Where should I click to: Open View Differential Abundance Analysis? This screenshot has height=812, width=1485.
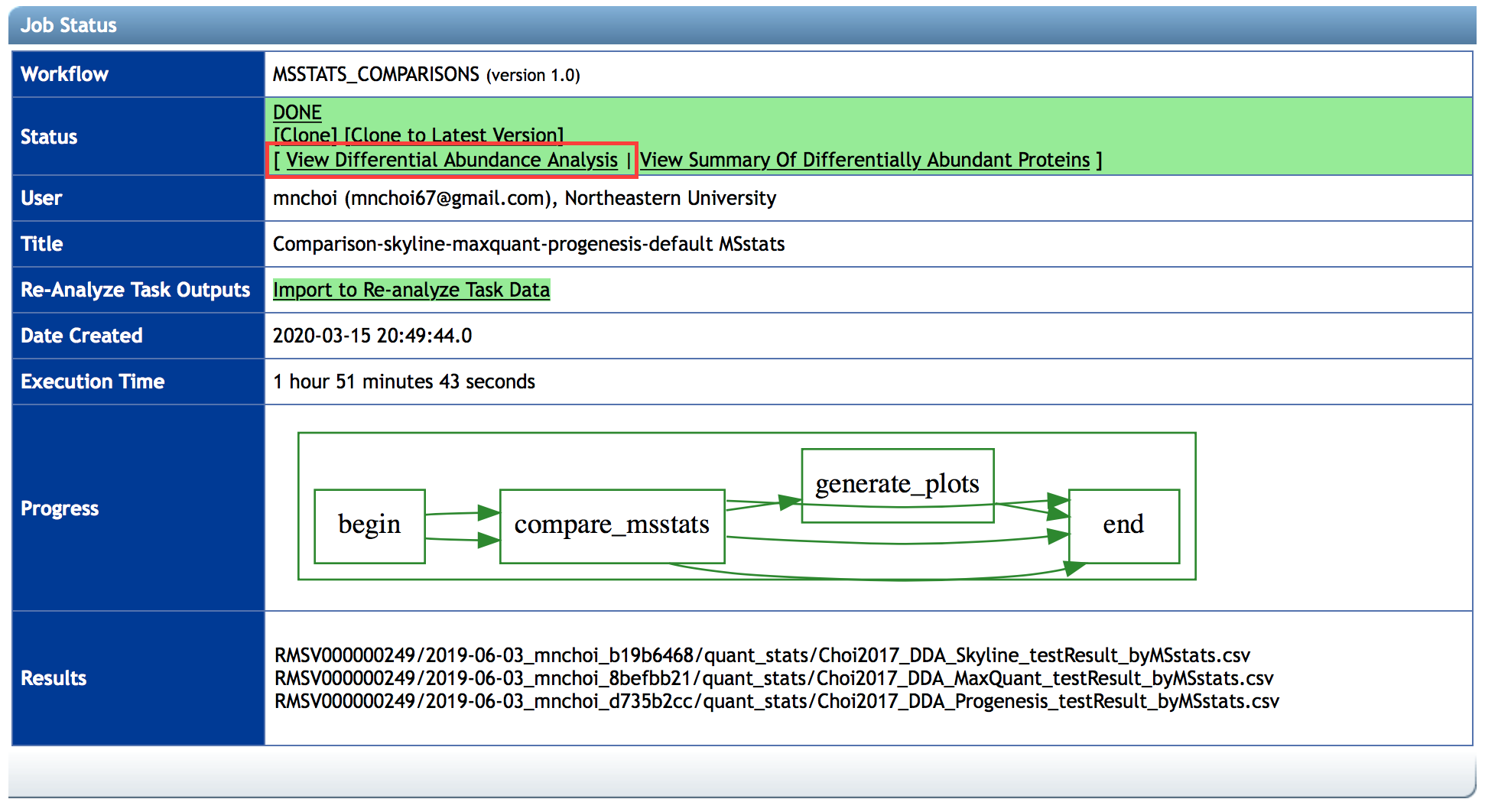pyautogui.click(x=451, y=160)
